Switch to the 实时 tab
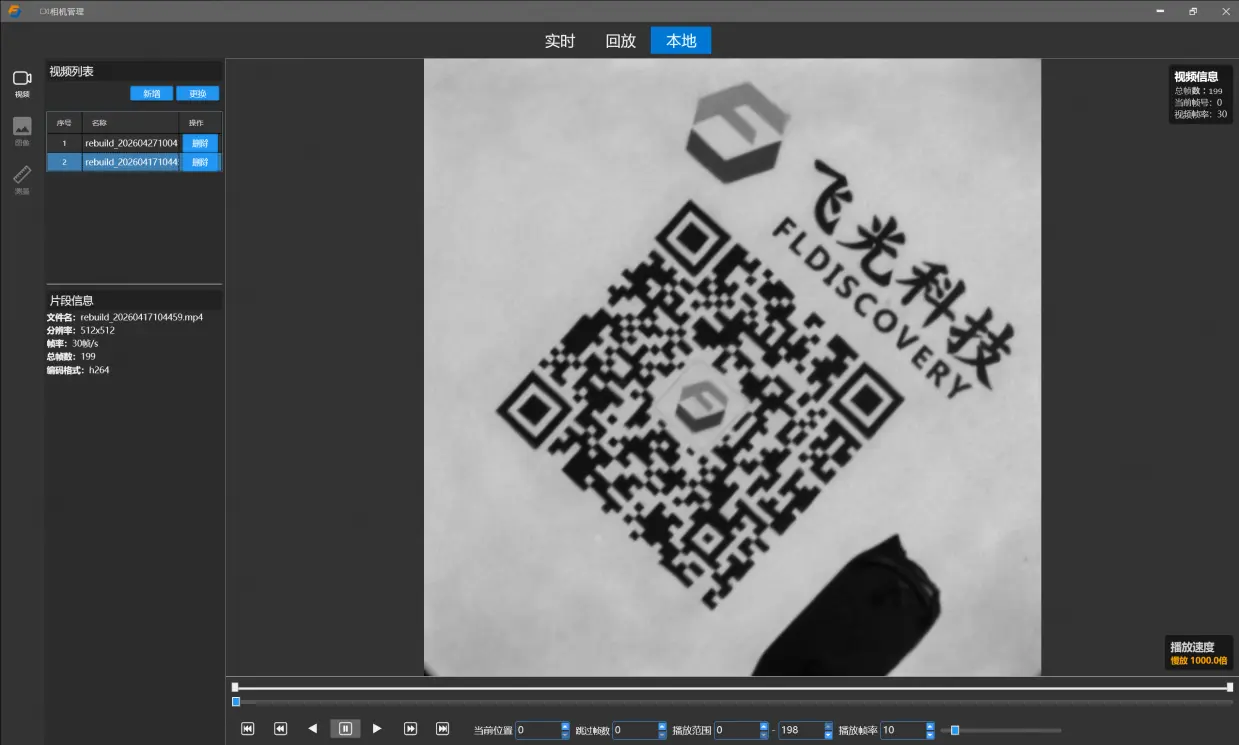Viewport: 1239px width, 745px height. pos(560,41)
